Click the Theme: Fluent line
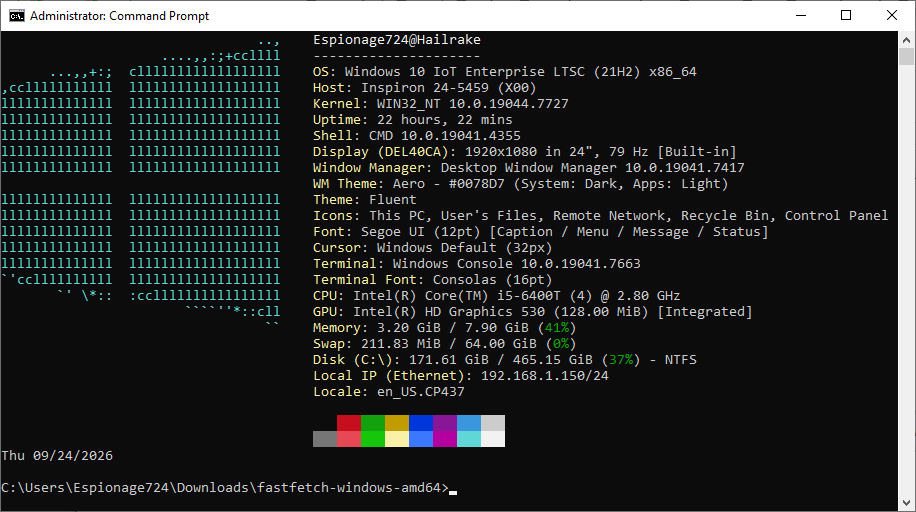This screenshot has height=512, width=916. (365, 200)
